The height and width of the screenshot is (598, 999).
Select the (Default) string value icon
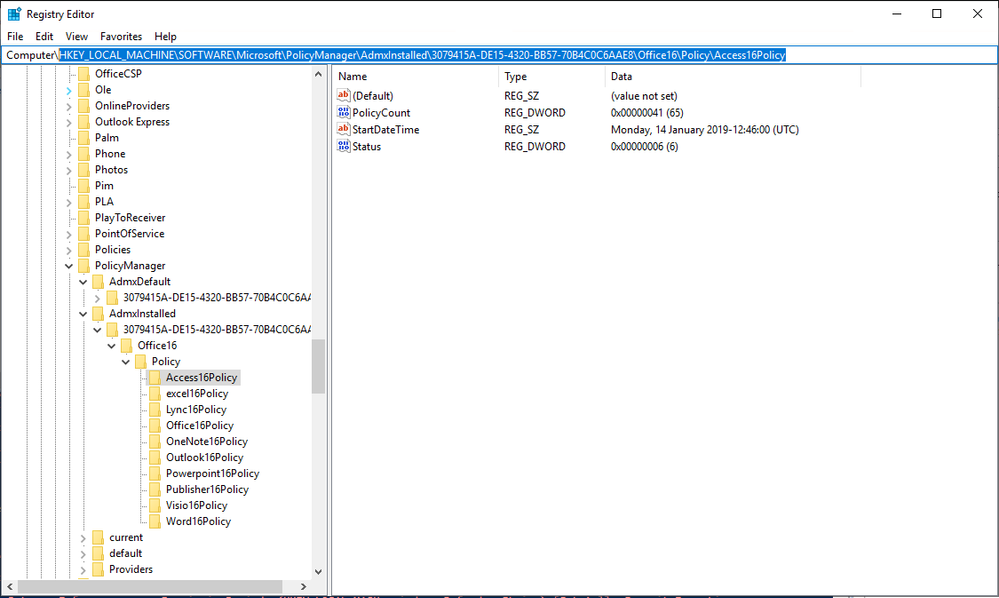click(343, 96)
